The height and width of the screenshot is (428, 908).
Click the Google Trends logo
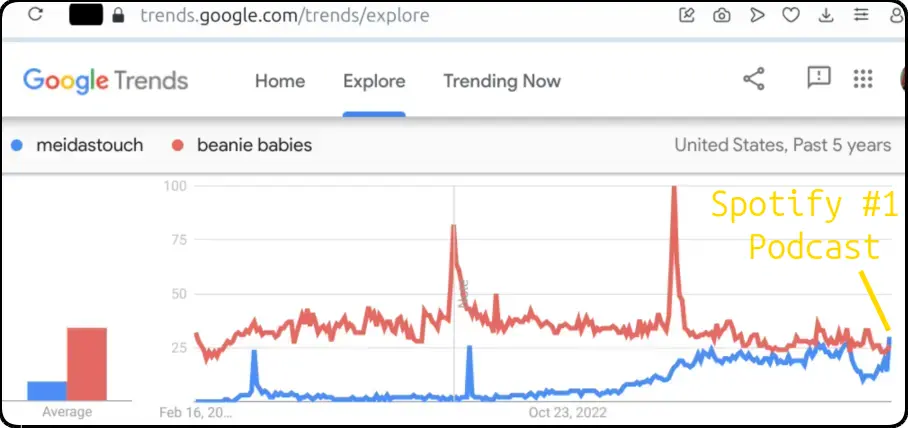(x=105, y=81)
